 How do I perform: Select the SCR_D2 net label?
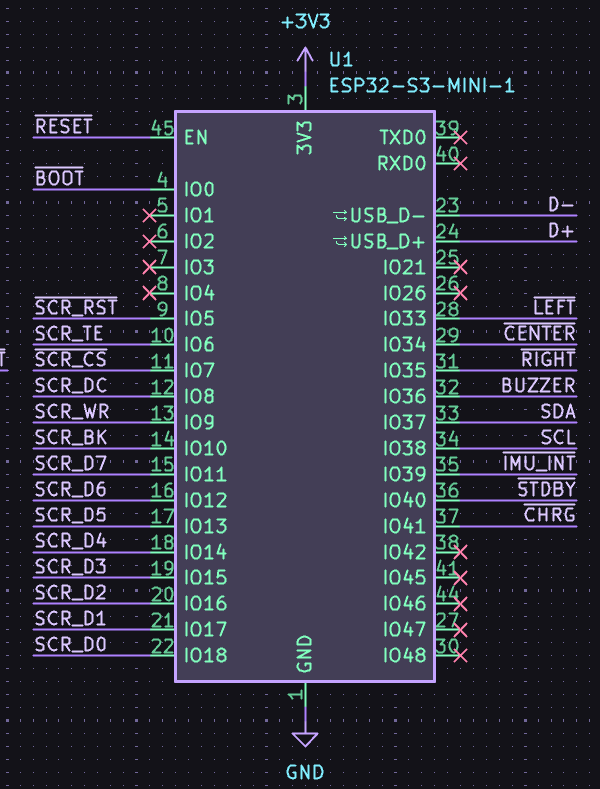[70, 592]
